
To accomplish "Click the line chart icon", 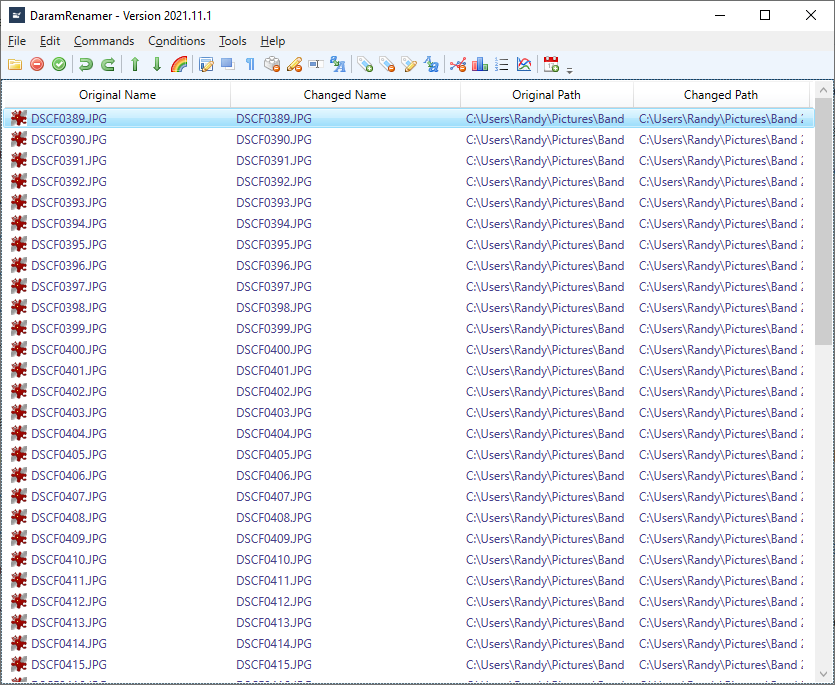I will tap(524, 64).
